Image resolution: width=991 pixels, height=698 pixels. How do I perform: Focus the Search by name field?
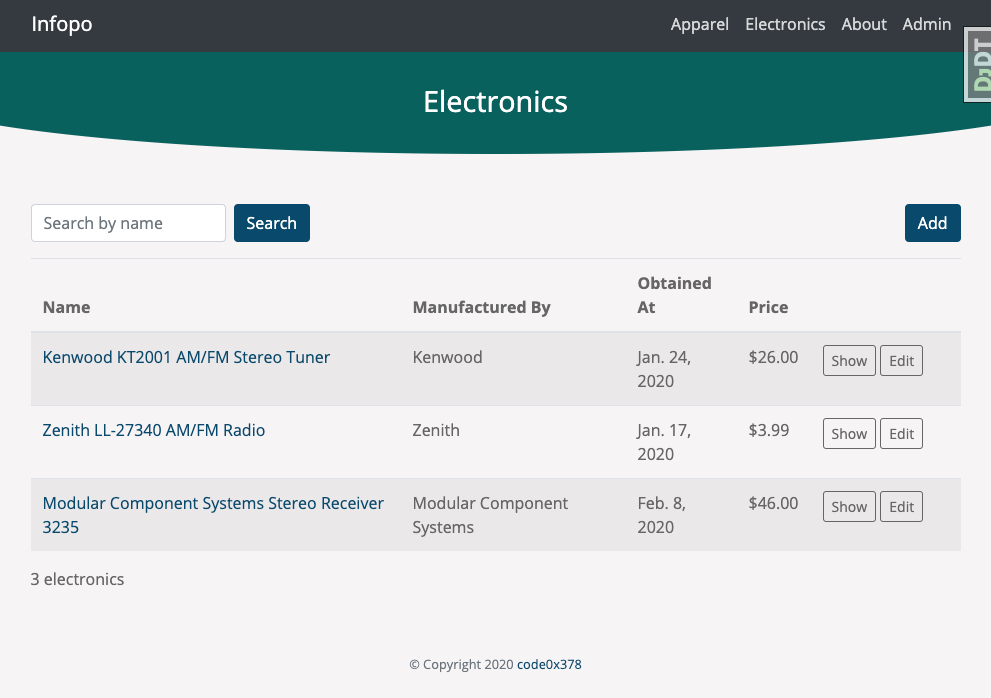coord(128,223)
